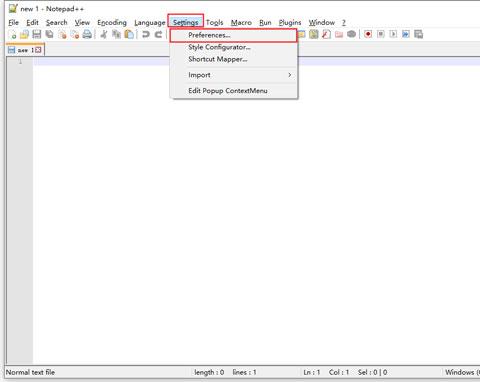Screen dimensions: 480x382
Task: Click the Monitoring eye toolbar icon
Action: point(351,34)
